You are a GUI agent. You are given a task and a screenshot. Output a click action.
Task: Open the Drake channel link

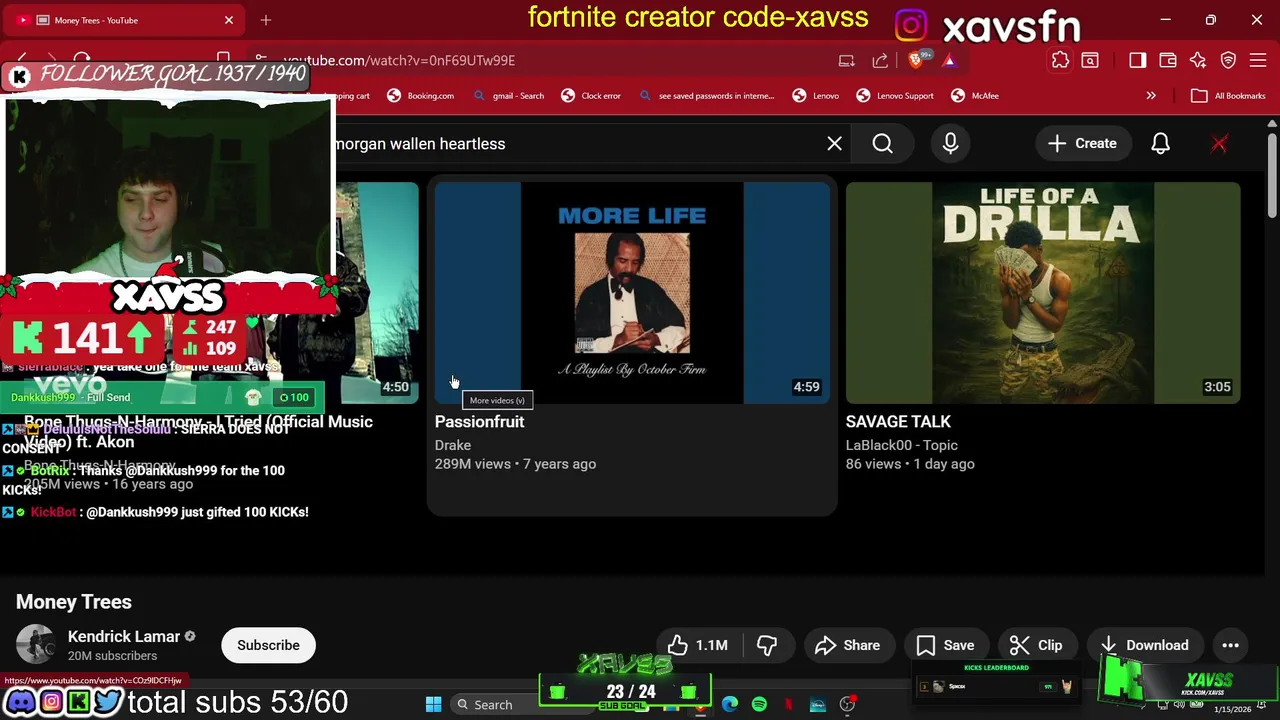(453, 445)
